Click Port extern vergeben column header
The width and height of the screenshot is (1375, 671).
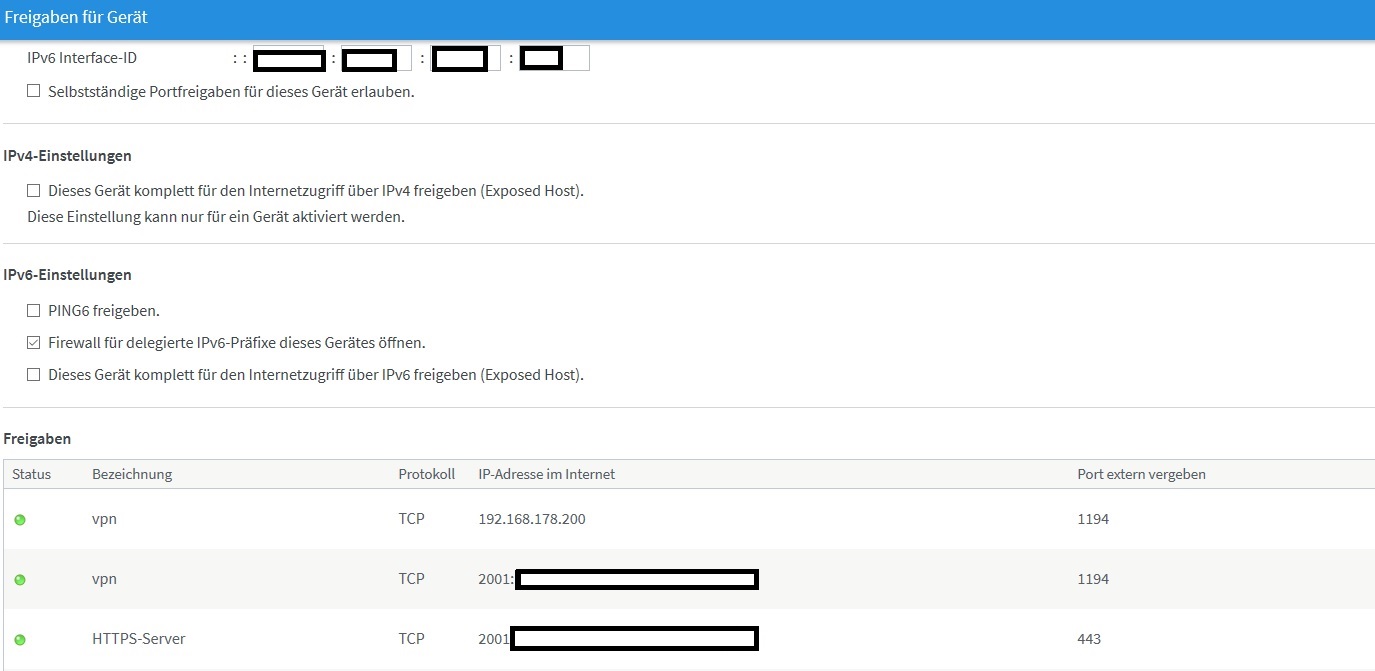click(1141, 474)
